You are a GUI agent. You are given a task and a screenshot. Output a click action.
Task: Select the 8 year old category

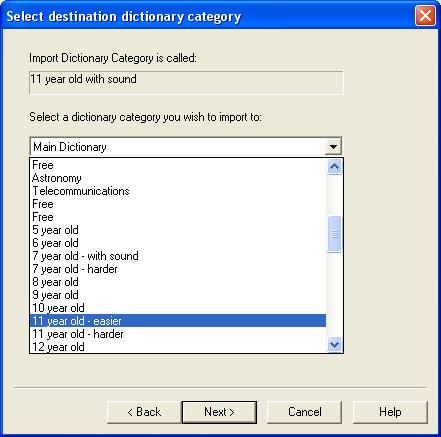click(x=178, y=282)
